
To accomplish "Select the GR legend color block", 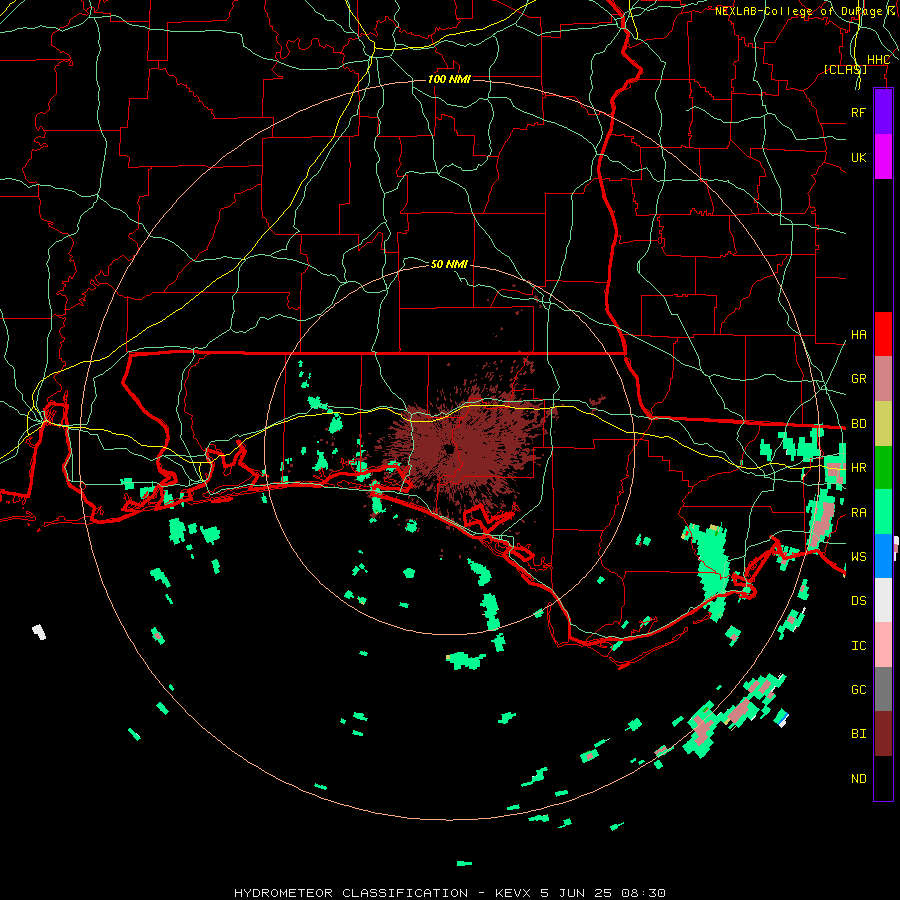I will point(883,379).
